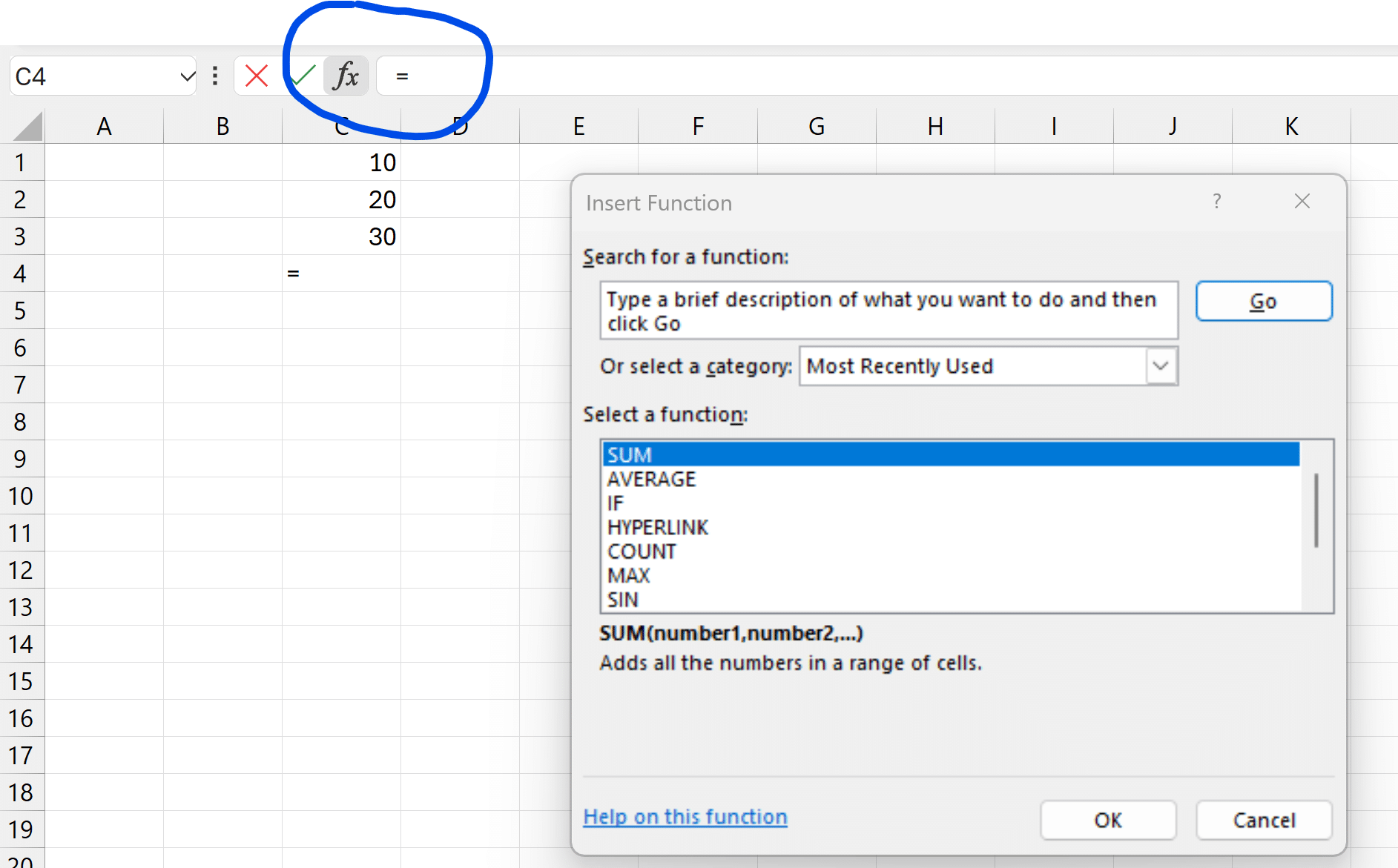Open Help on this function link
Screen dimensions: 1398x868
point(685,816)
